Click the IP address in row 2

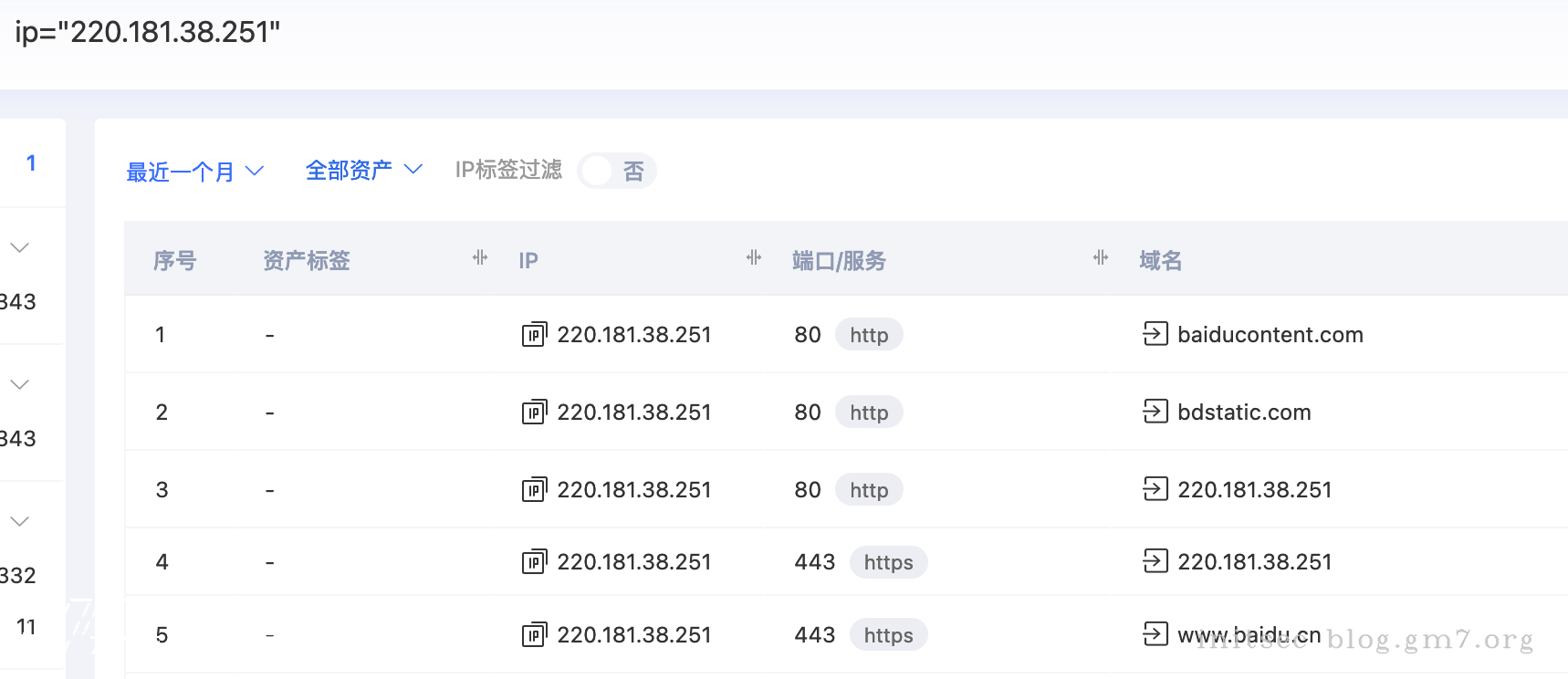(x=633, y=413)
